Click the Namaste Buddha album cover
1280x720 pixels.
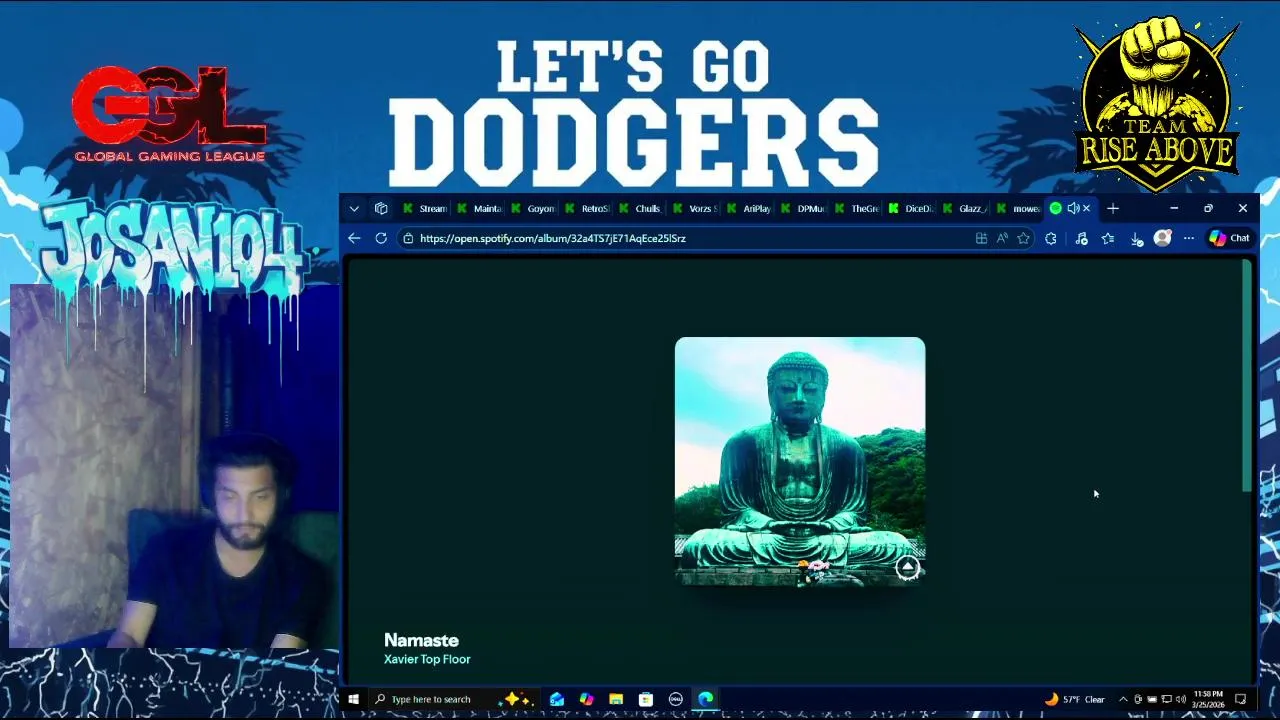[800, 462]
